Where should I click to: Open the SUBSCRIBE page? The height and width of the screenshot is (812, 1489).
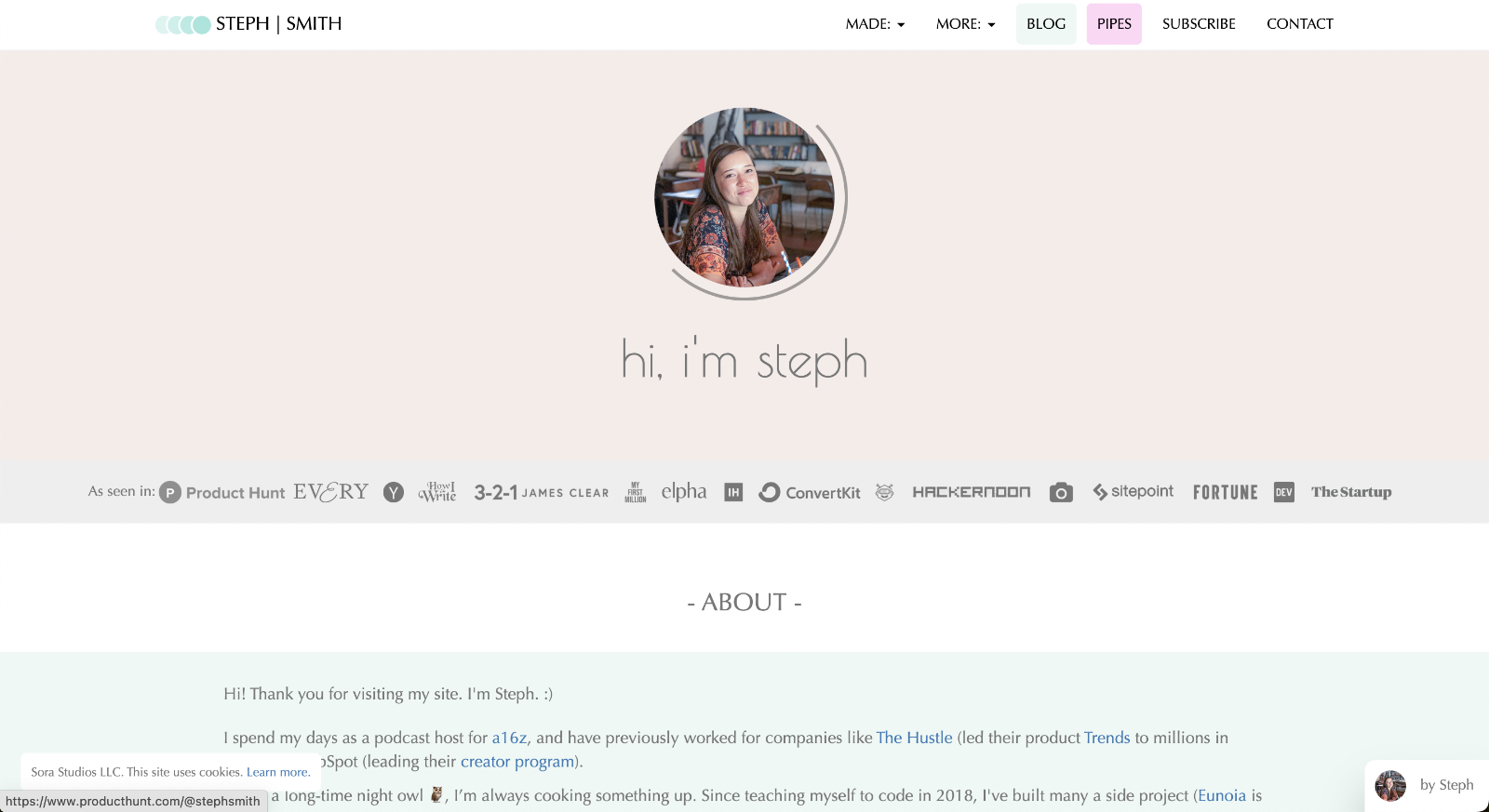pyautogui.click(x=1199, y=24)
